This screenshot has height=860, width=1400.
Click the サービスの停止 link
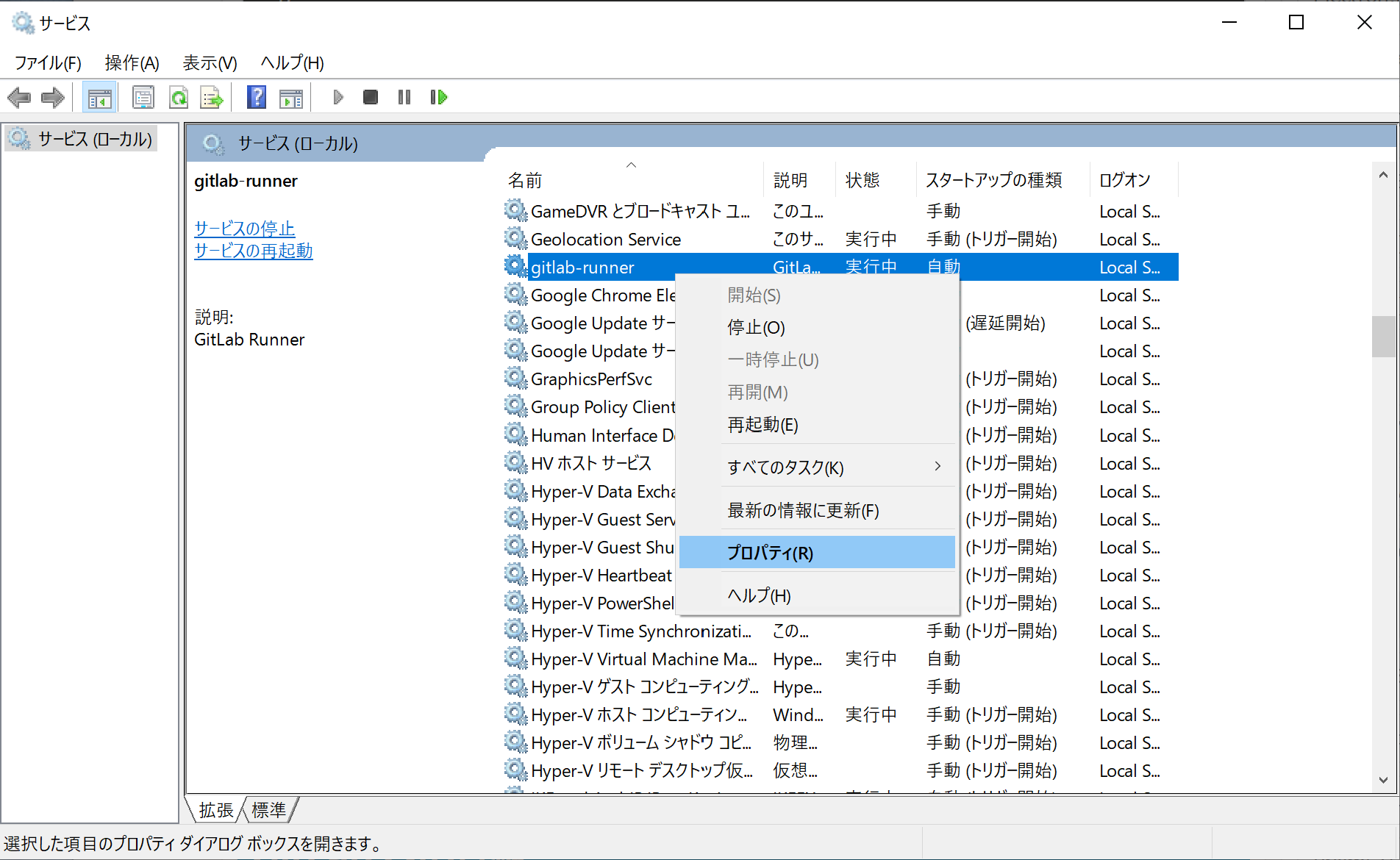(244, 229)
